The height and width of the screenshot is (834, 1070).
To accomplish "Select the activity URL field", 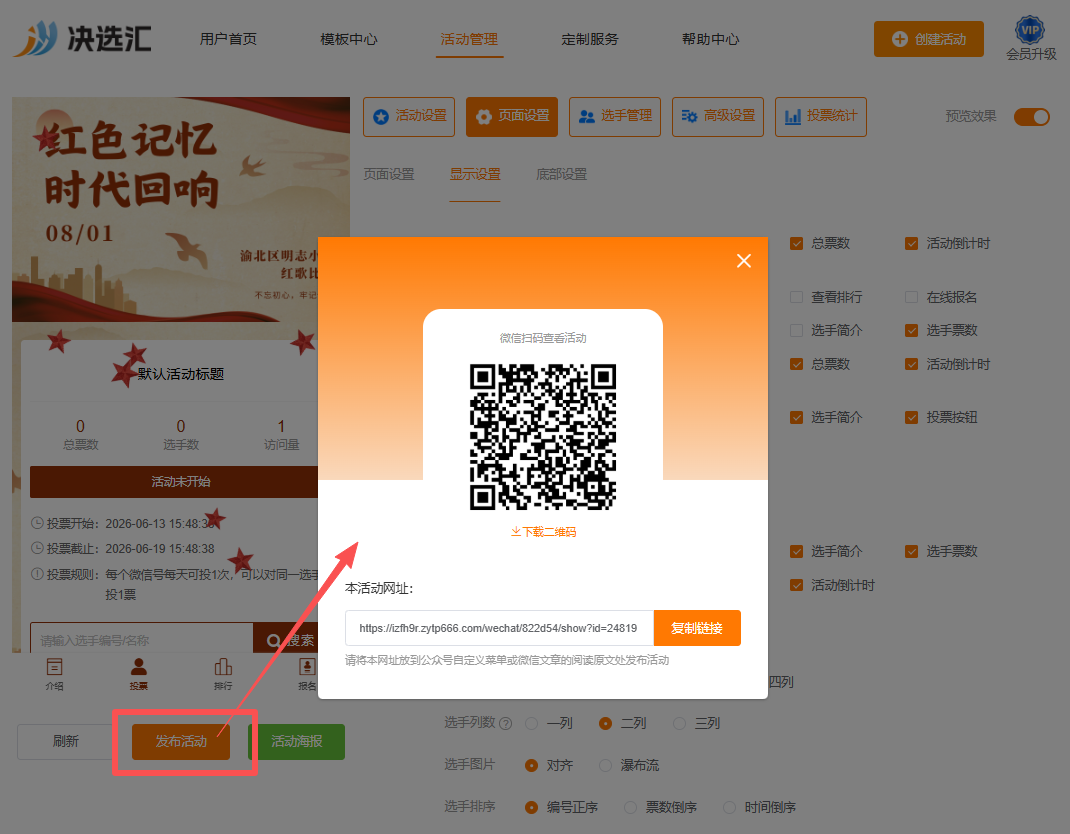I will [500, 628].
